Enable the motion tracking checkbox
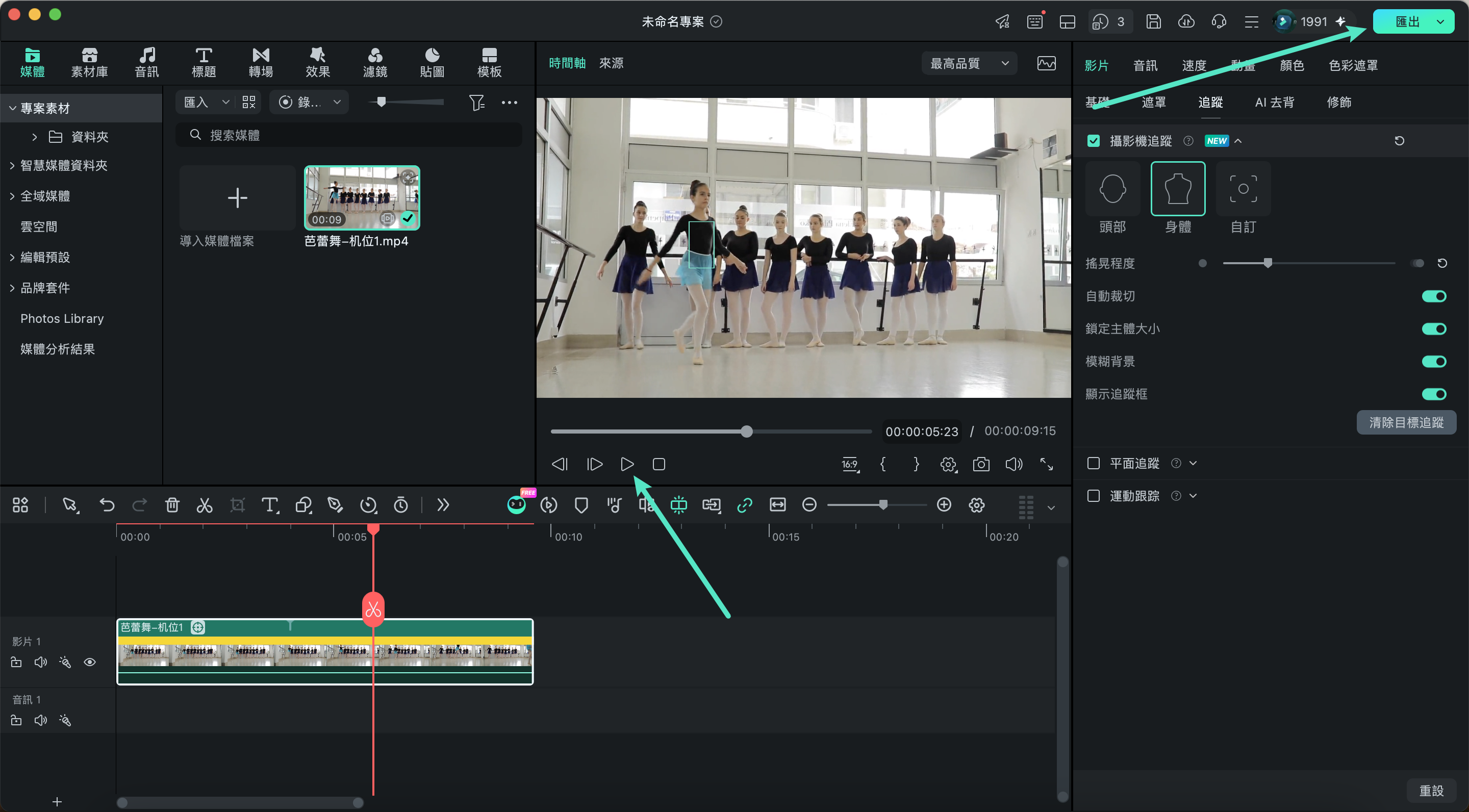The image size is (1469, 812). pyautogui.click(x=1093, y=496)
